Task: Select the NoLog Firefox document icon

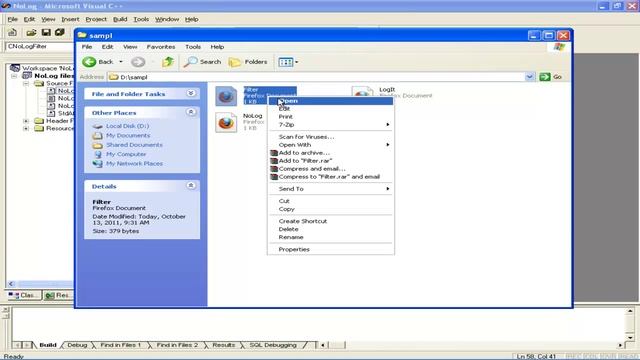Action: coord(226,122)
